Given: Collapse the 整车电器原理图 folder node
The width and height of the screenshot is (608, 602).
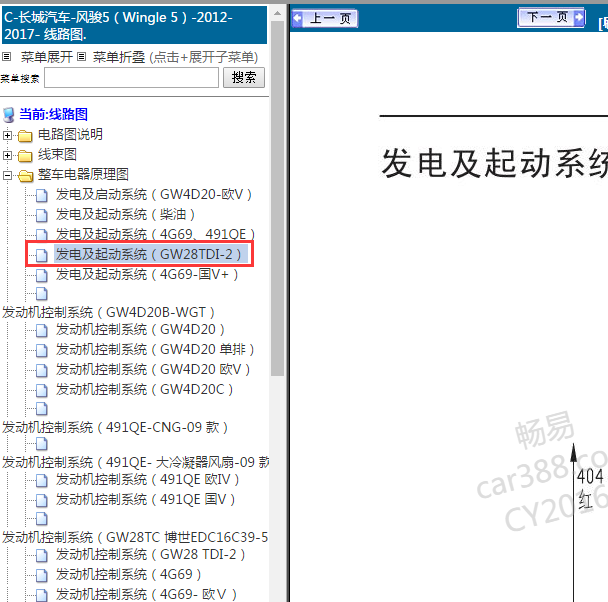Looking at the screenshot, I should click(x=7, y=175).
